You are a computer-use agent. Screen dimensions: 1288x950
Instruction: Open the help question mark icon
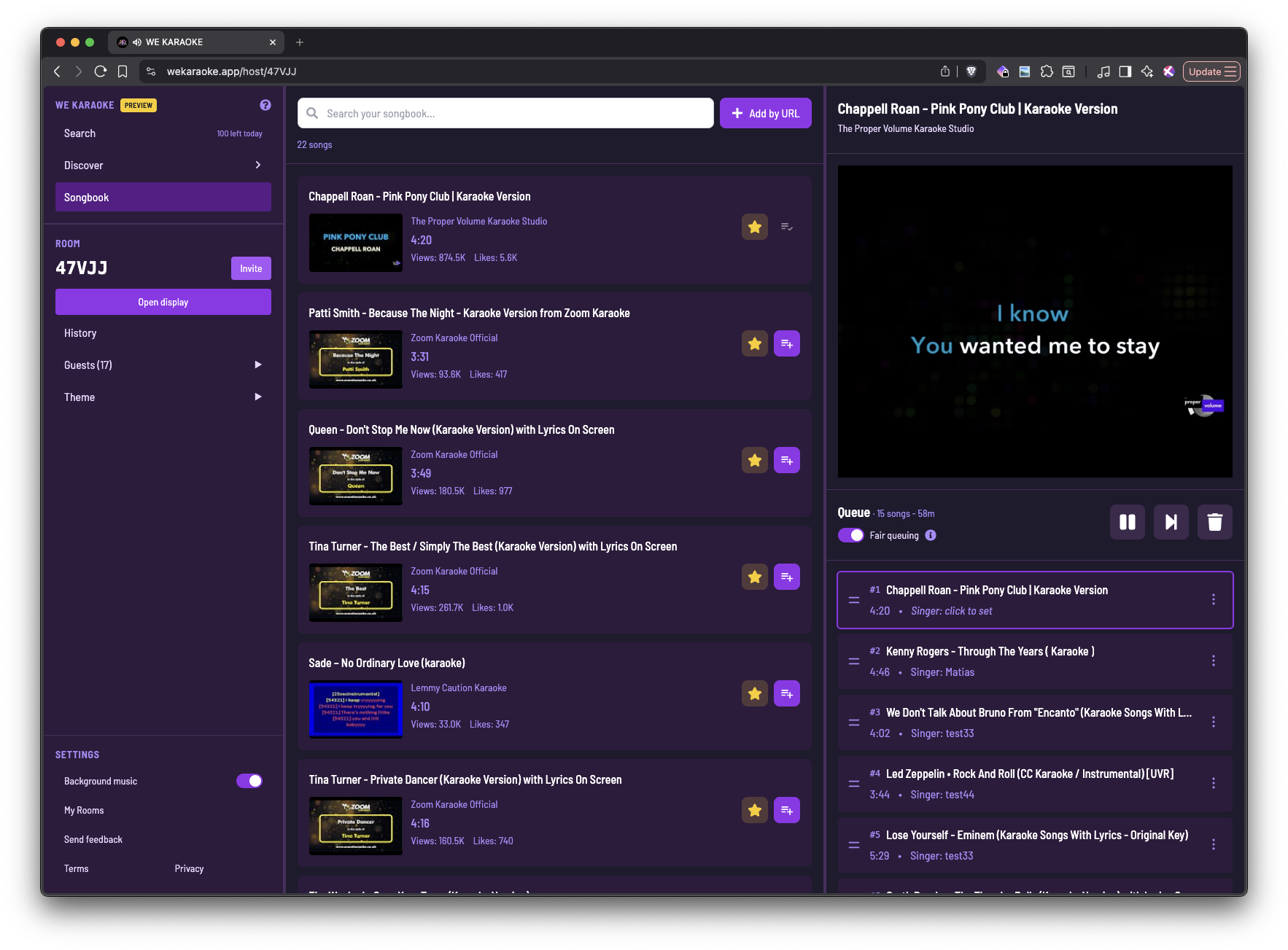pos(265,105)
